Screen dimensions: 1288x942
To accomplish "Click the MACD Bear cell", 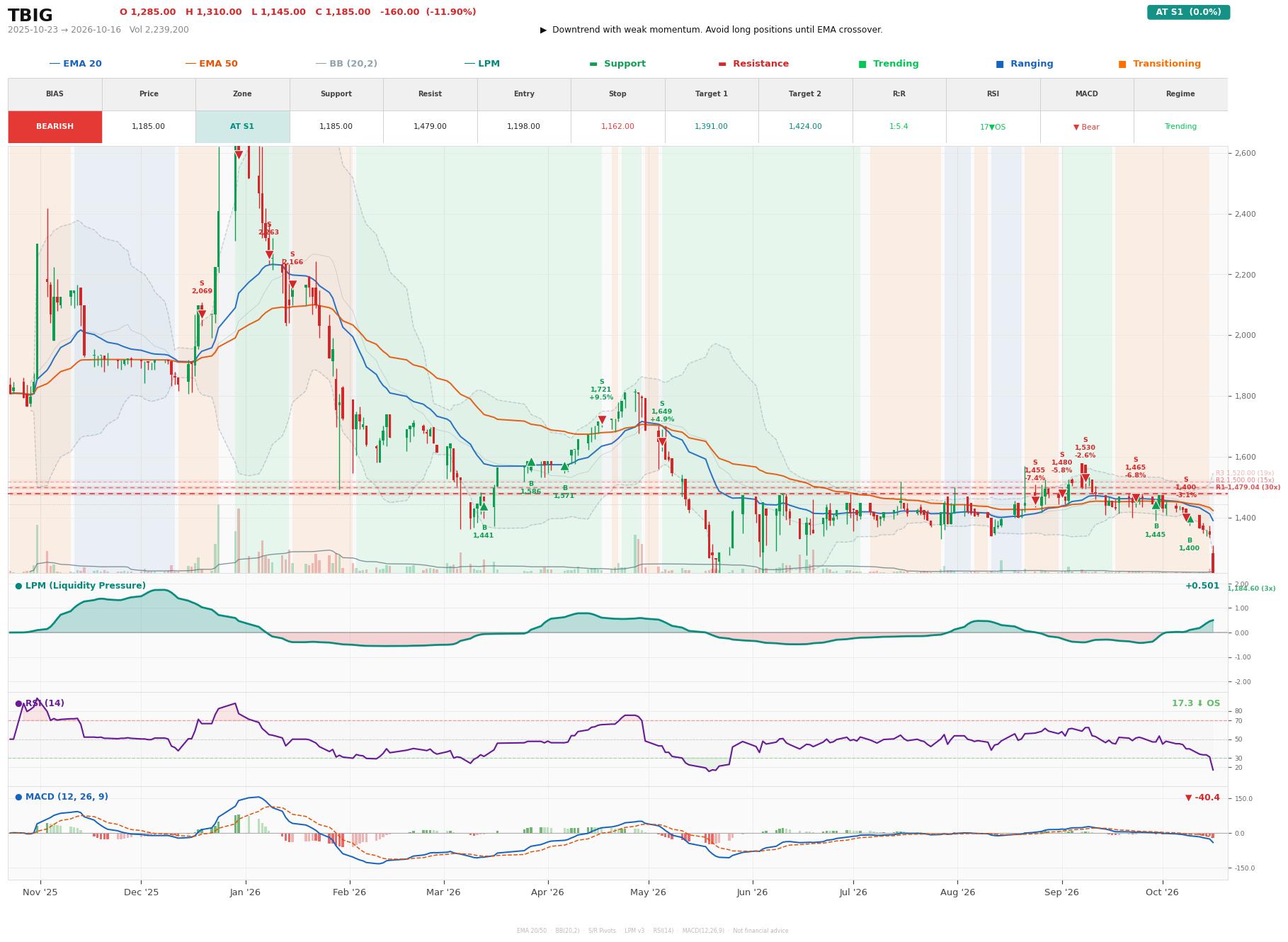I will coord(1086,127).
